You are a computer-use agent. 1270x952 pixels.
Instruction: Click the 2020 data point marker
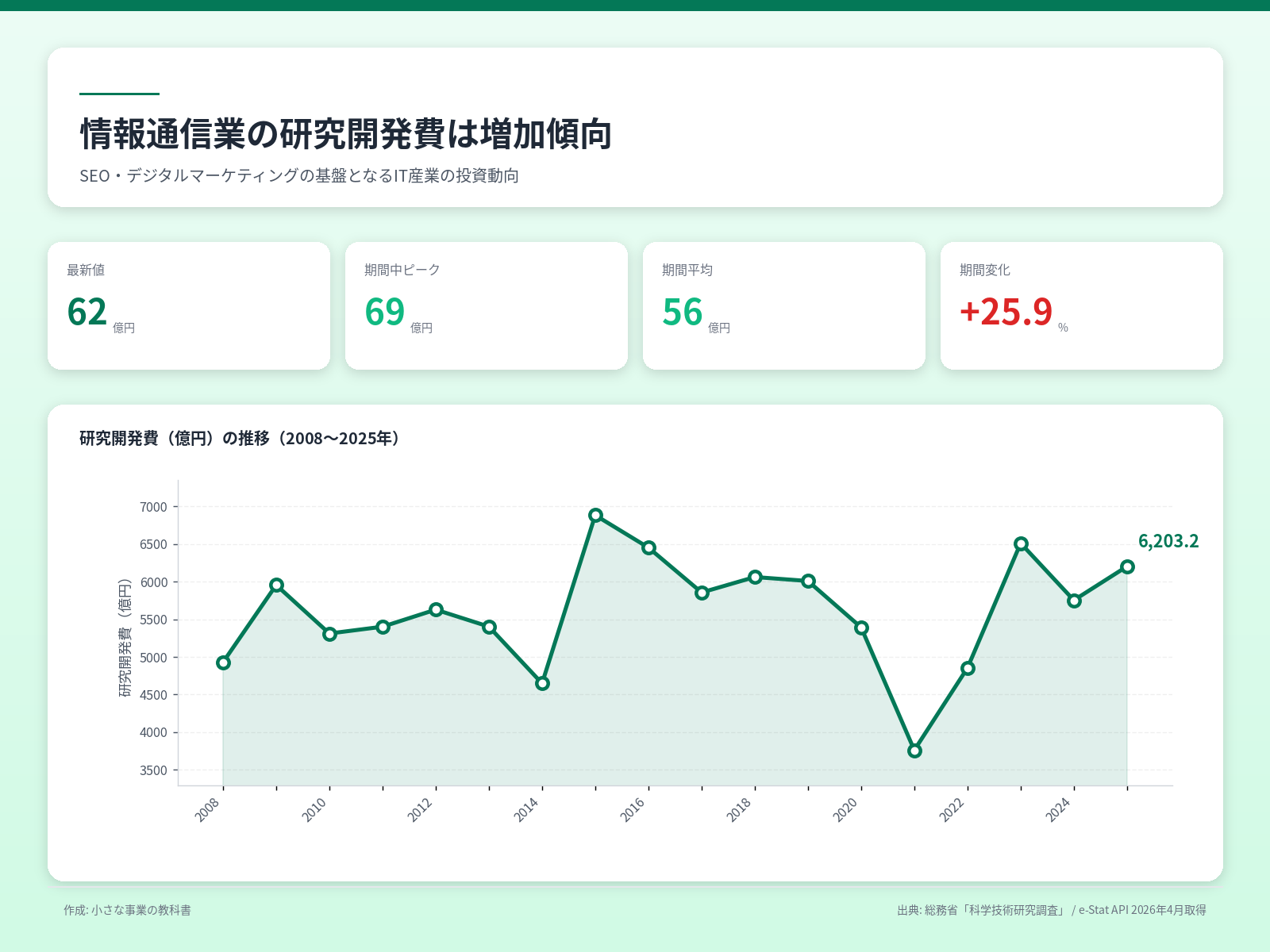point(862,628)
